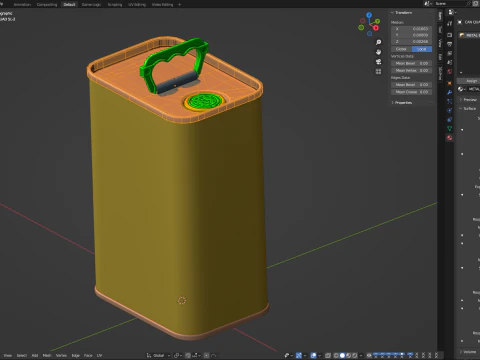
Task: Click the properties editor type icon
Action: (452, 12)
